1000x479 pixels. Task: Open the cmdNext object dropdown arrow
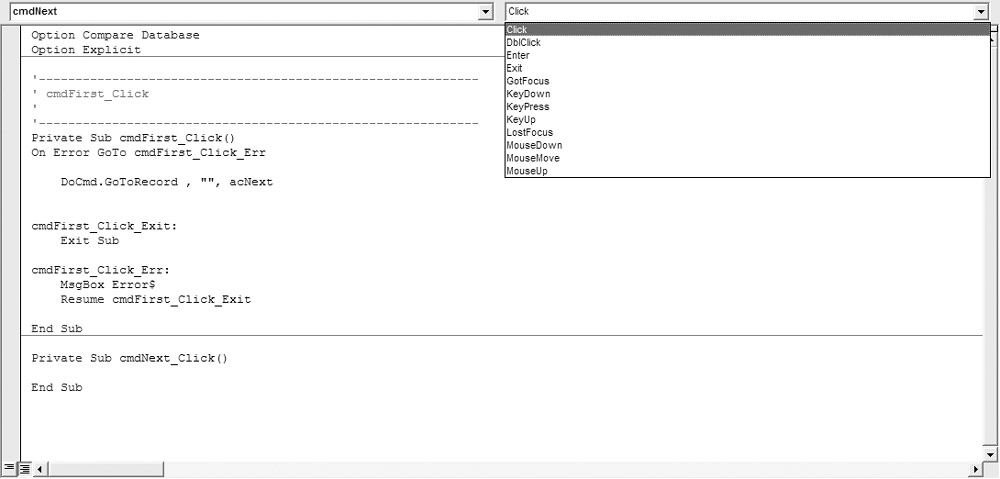coord(486,11)
